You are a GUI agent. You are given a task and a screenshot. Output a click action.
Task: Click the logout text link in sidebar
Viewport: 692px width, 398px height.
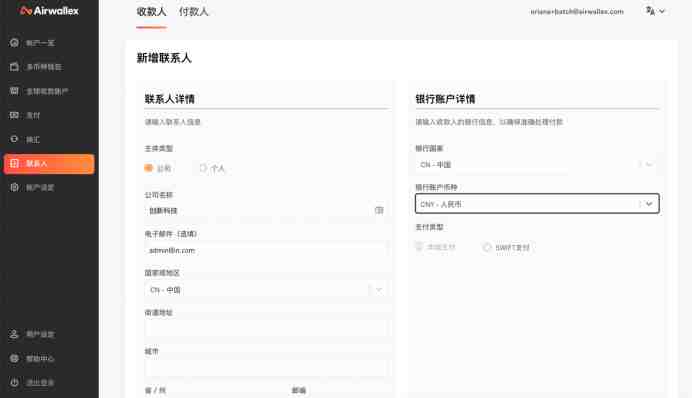click(40, 383)
